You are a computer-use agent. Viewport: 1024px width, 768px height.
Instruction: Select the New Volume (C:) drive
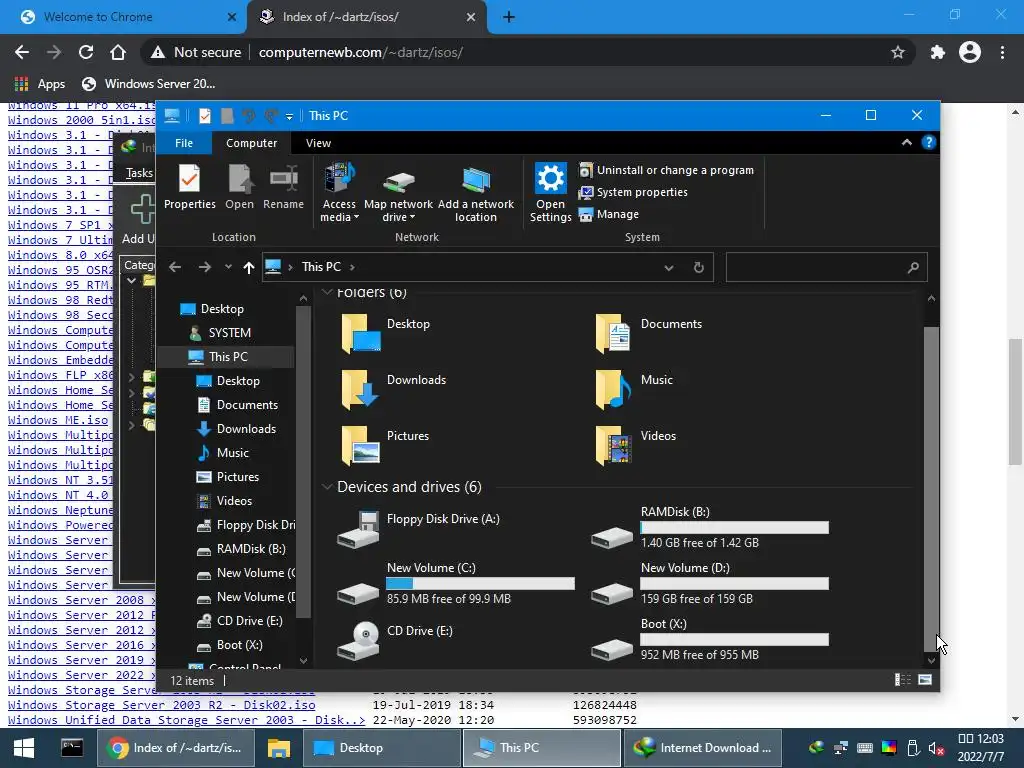[x=456, y=584]
